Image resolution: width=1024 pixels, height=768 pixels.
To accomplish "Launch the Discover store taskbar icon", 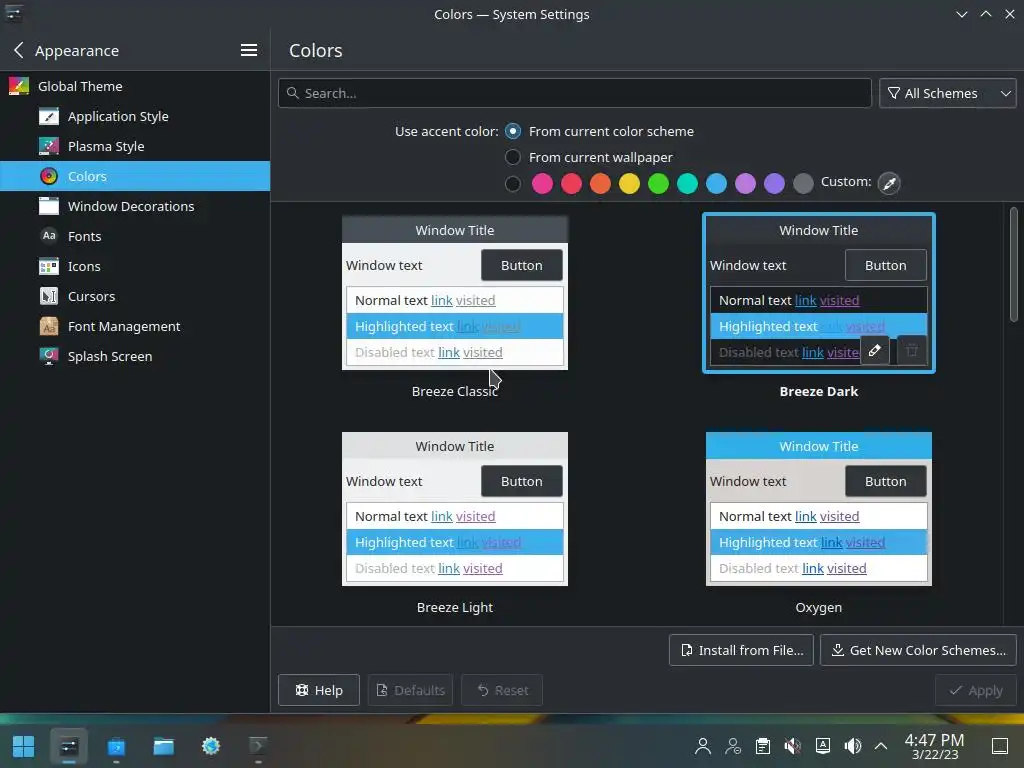I will (116, 746).
